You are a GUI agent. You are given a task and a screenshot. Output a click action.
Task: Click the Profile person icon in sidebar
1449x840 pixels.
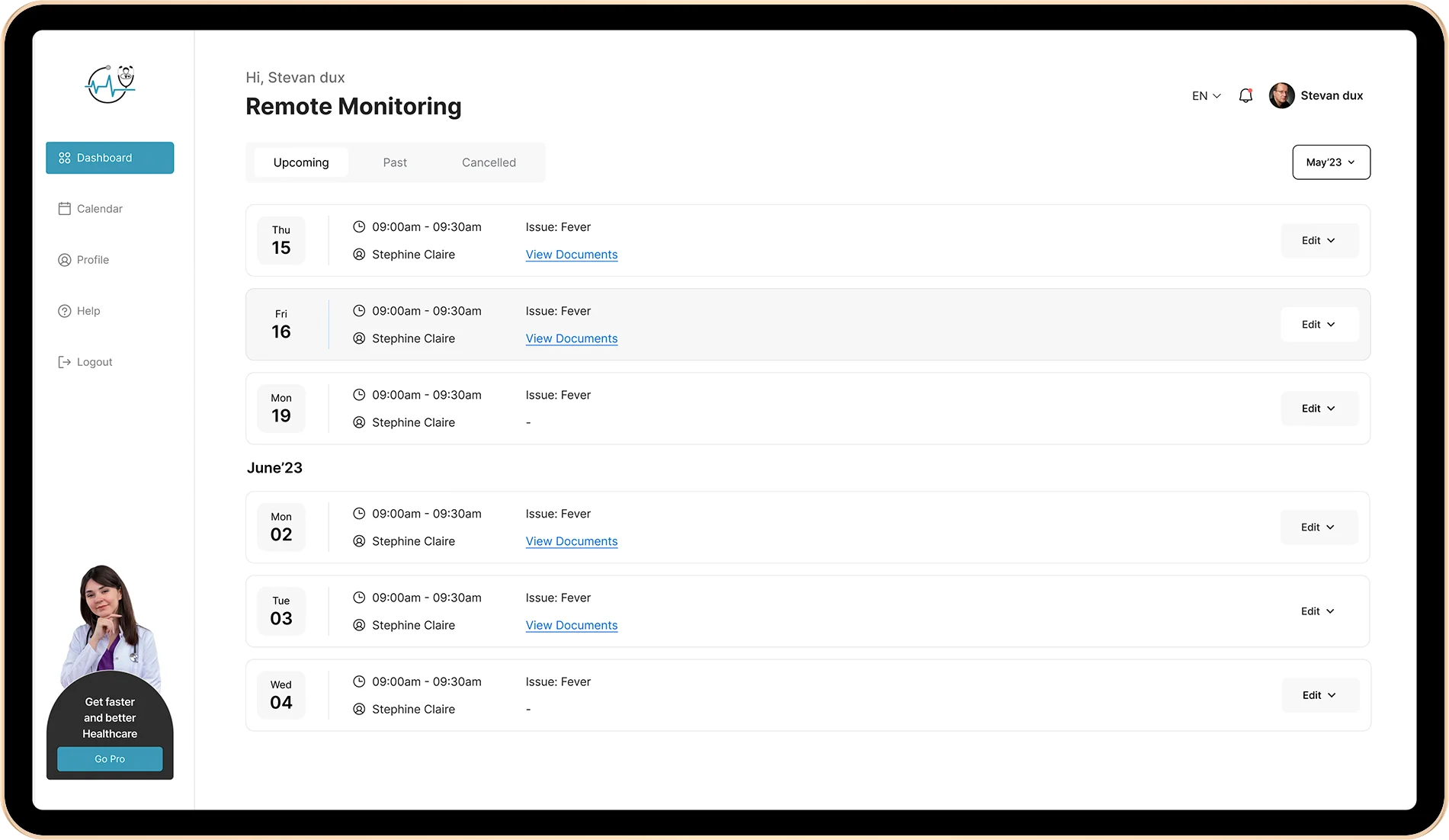click(64, 259)
